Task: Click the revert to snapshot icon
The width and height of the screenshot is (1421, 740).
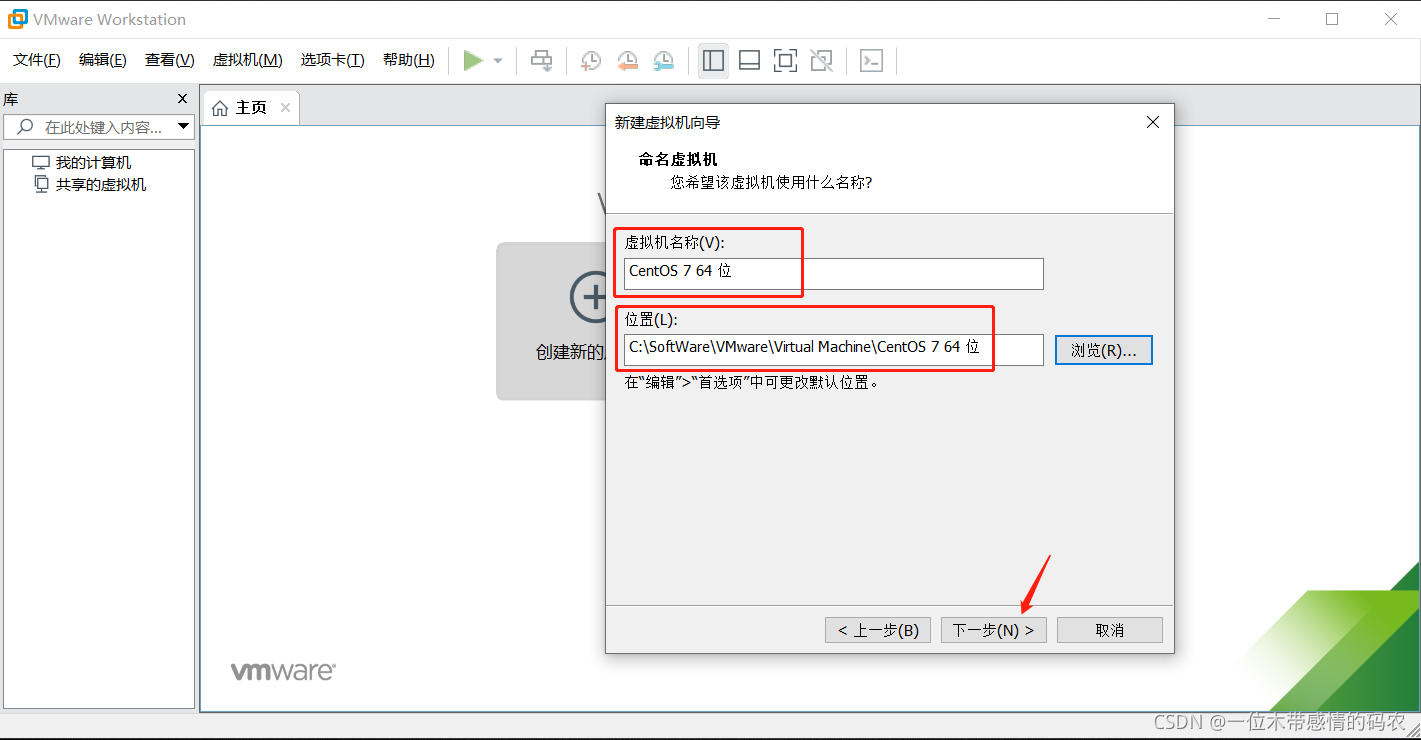Action: click(627, 61)
